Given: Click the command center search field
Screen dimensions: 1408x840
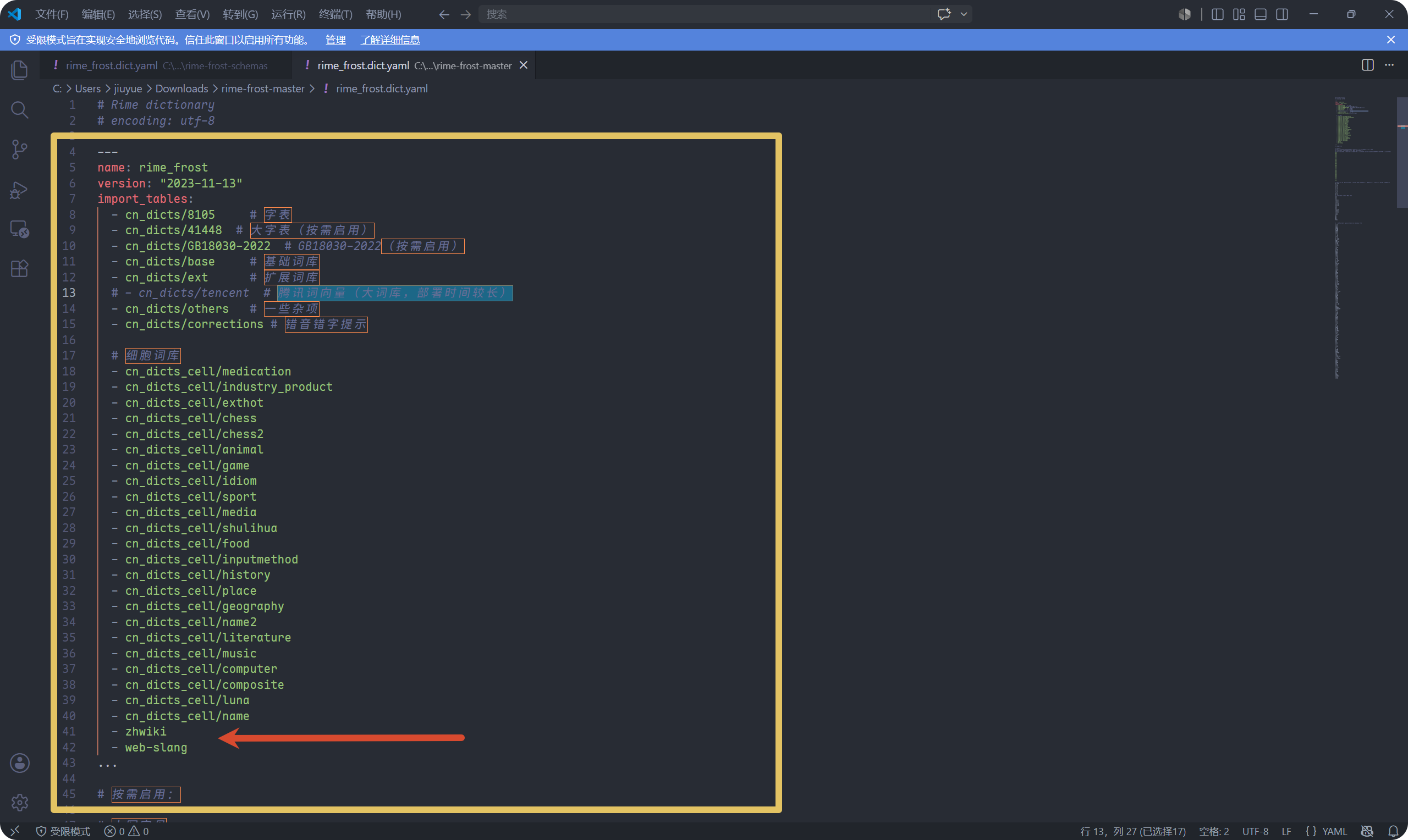Looking at the screenshot, I should tap(705, 14).
